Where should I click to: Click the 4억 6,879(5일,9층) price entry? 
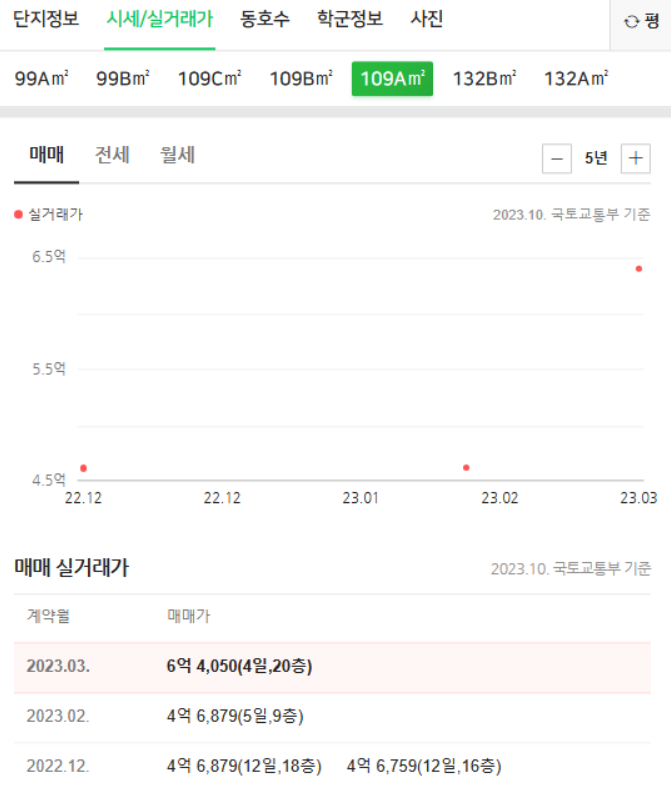tap(235, 716)
